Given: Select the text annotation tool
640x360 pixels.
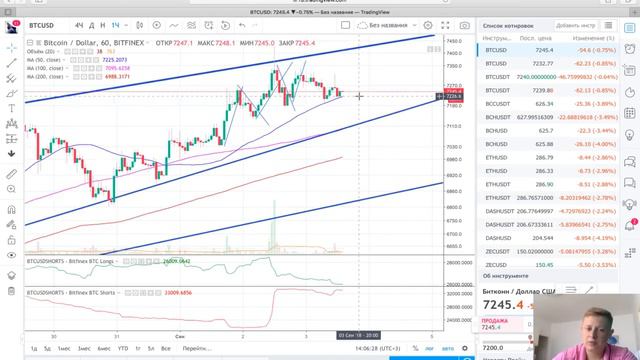Looking at the screenshot, I should 11,108.
